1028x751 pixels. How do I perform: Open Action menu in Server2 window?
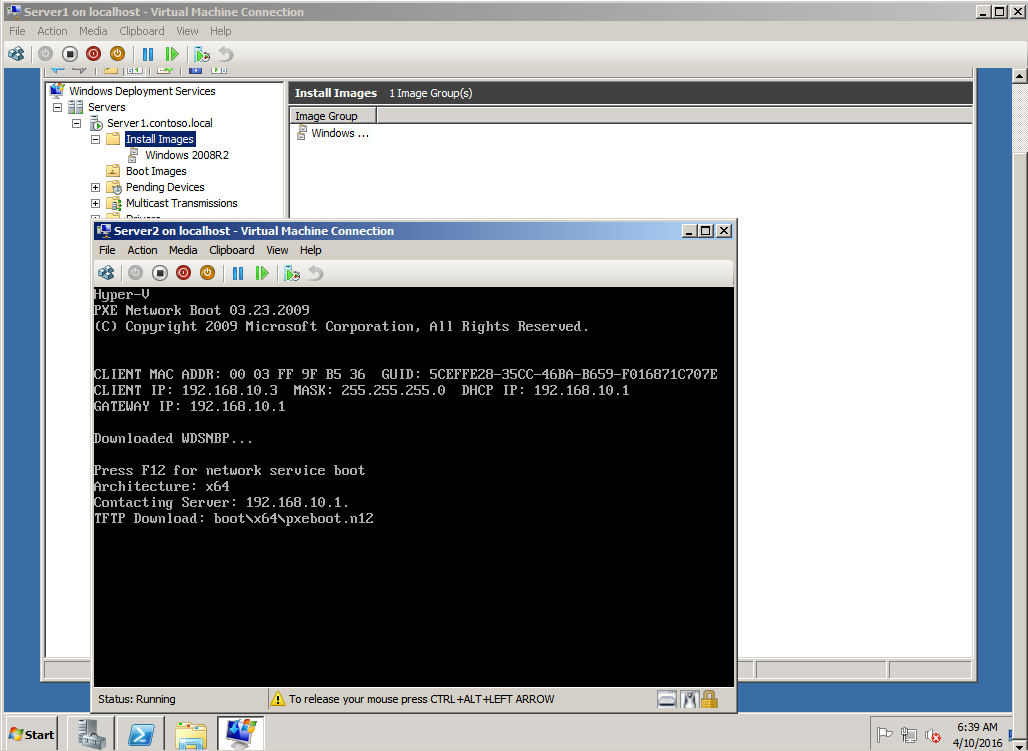[x=142, y=250]
